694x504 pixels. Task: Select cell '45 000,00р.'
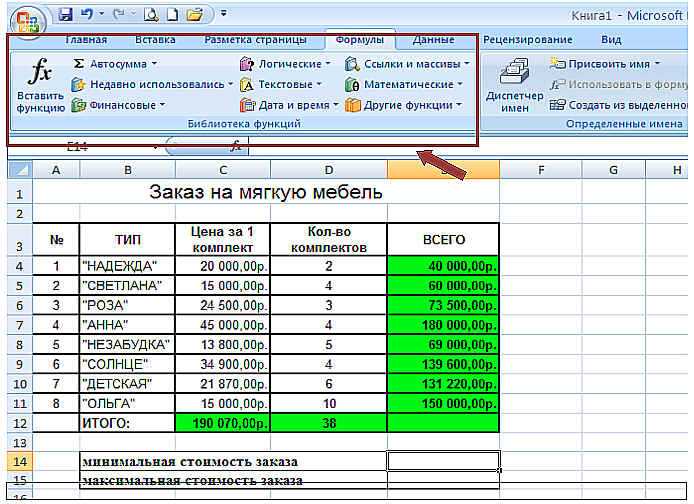[223, 325]
